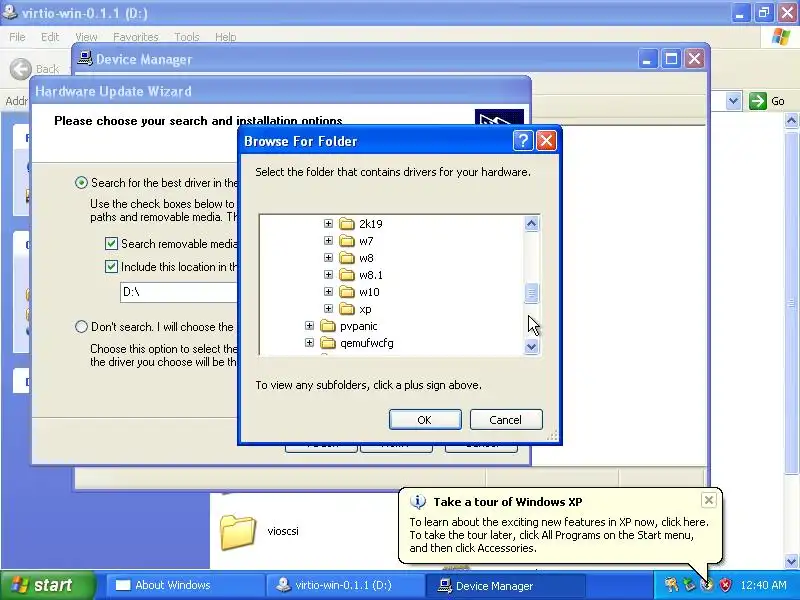Viewport: 800px width, 600px height.
Task: Select the 'xp' folder label
Action: (x=365, y=309)
